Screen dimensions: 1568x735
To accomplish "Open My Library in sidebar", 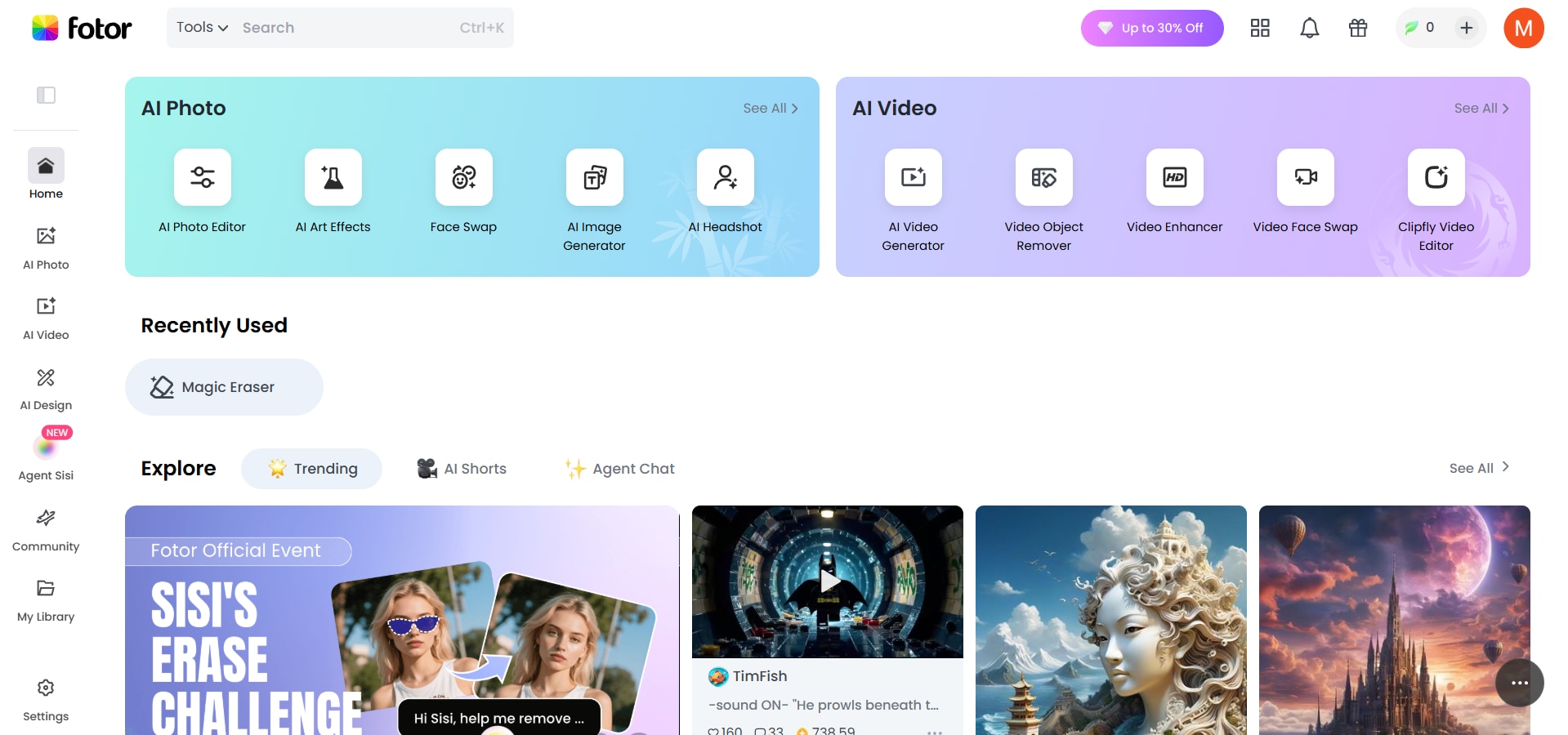I will pyautogui.click(x=46, y=599).
